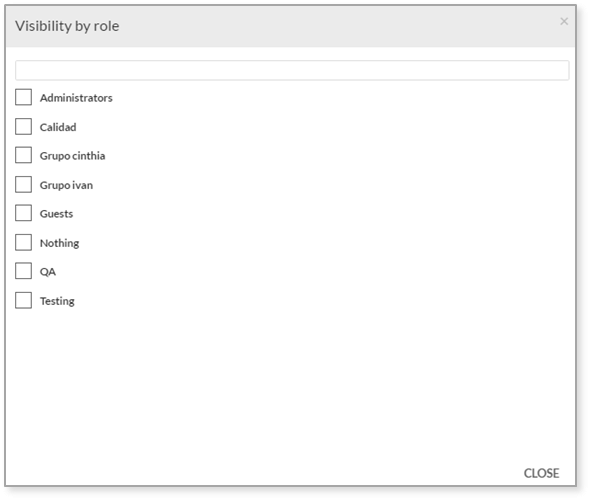This screenshot has height=500, width=590.
Task: Click the Visibility by role title
Action: [67, 26]
